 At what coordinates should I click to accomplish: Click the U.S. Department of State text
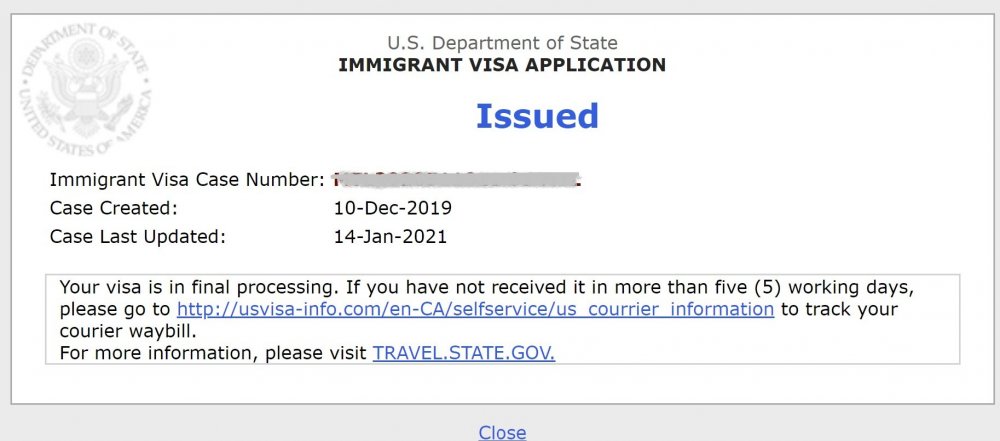point(503,43)
